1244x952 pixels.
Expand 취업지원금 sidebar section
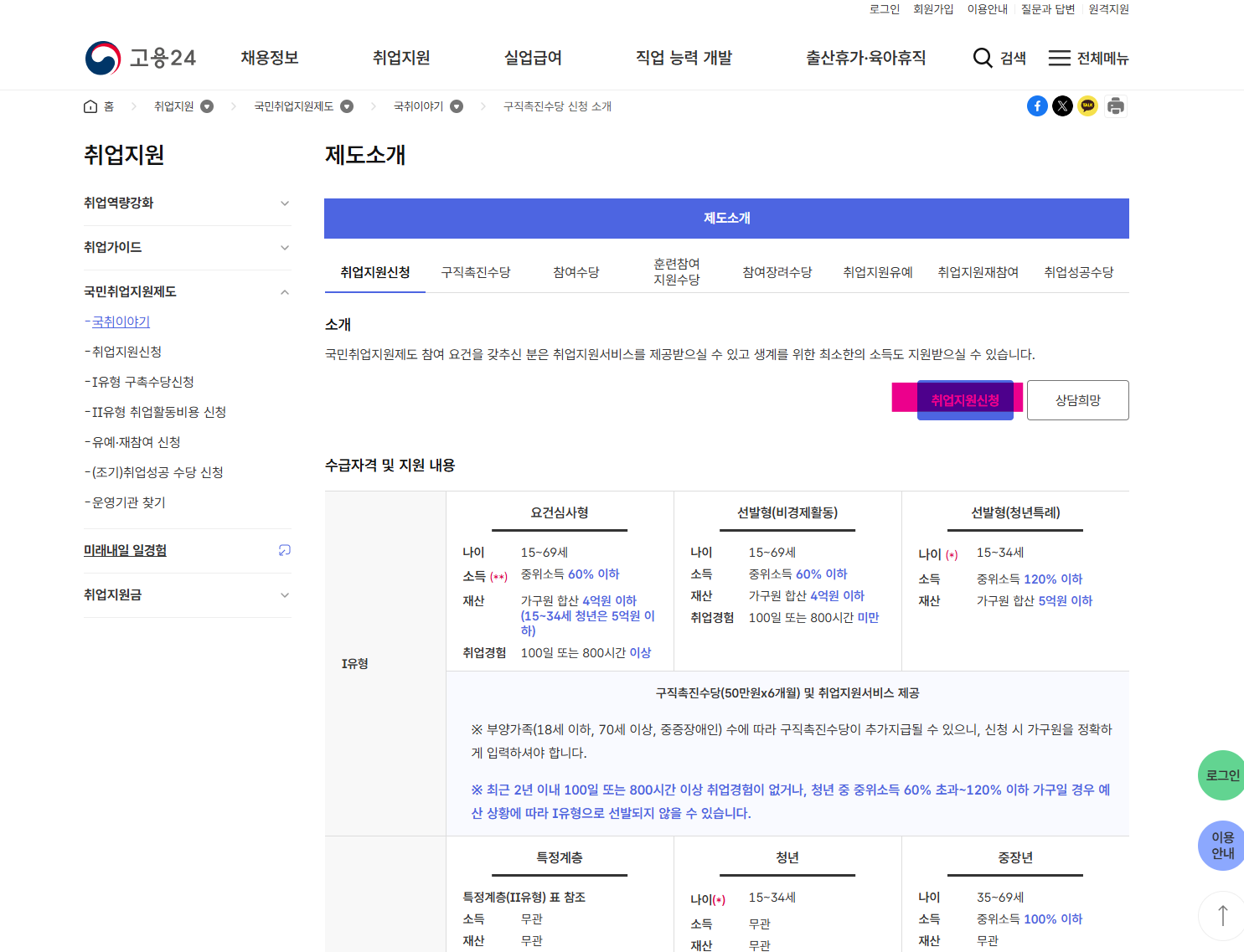188,595
